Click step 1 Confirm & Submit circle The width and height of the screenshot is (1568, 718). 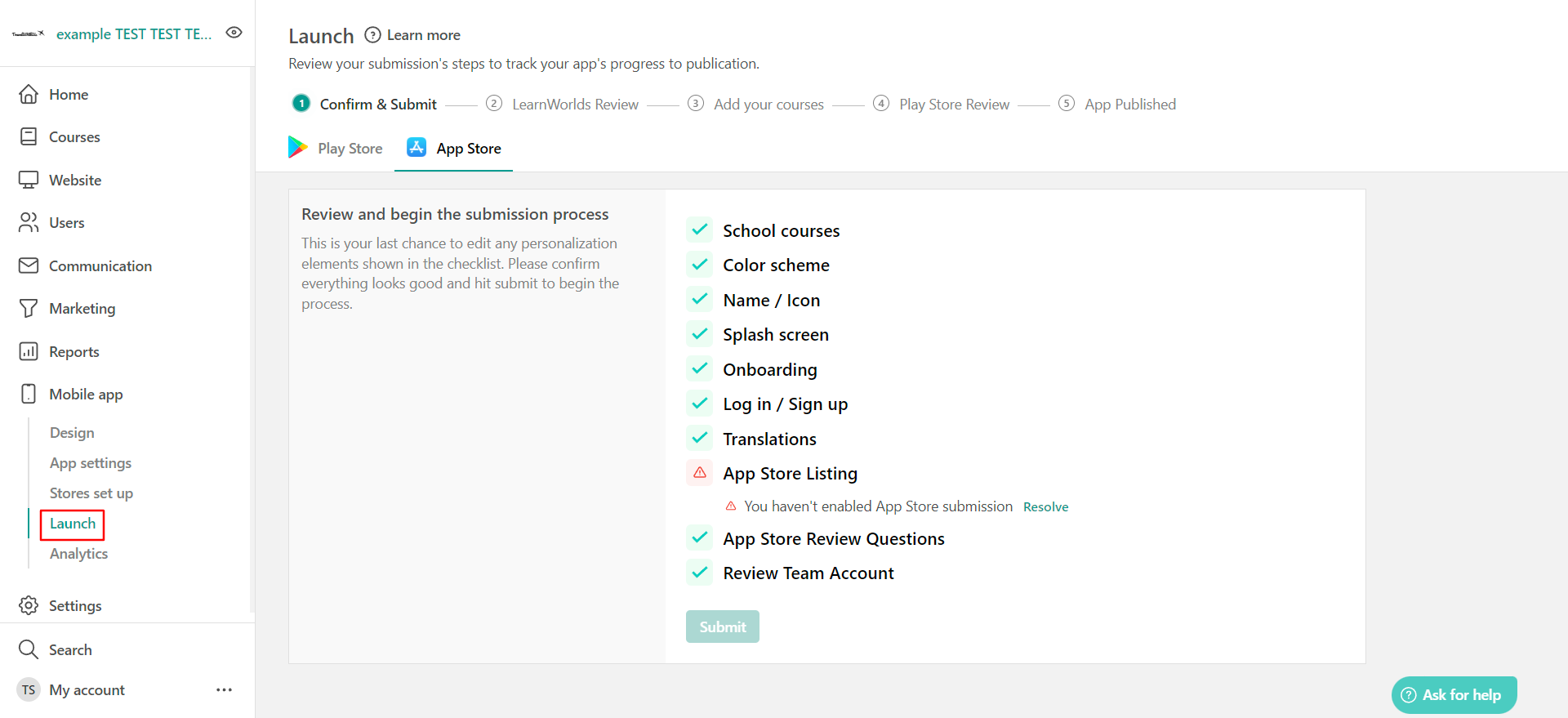click(301, 103)
